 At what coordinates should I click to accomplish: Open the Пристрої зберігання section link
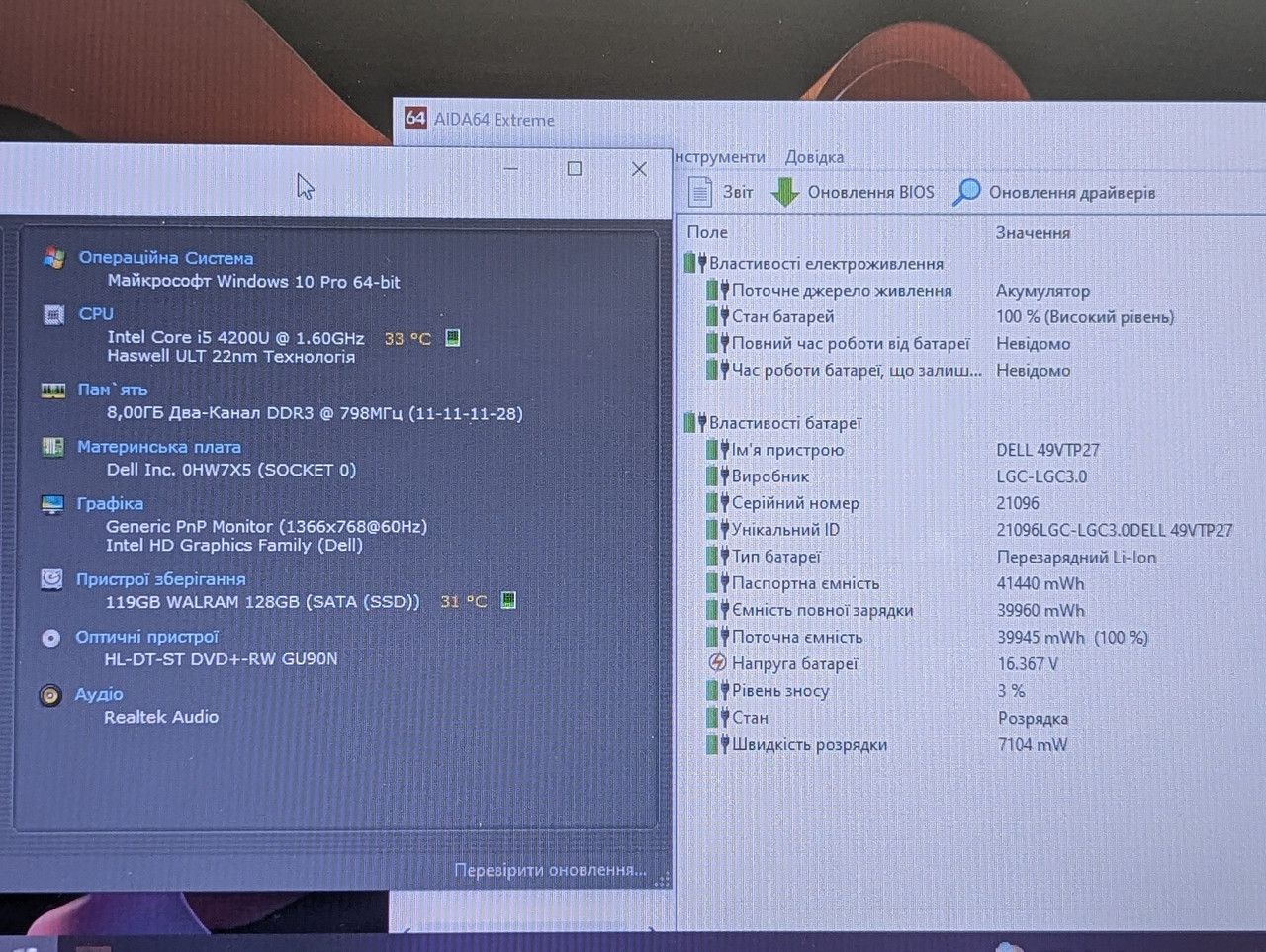[x=161, y=579]
